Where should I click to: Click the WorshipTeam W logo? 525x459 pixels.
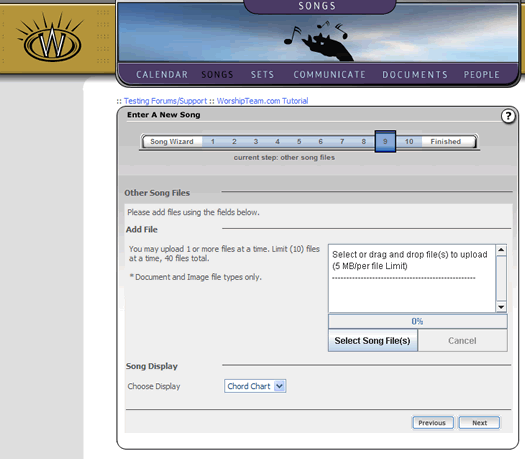coord(51,38)
